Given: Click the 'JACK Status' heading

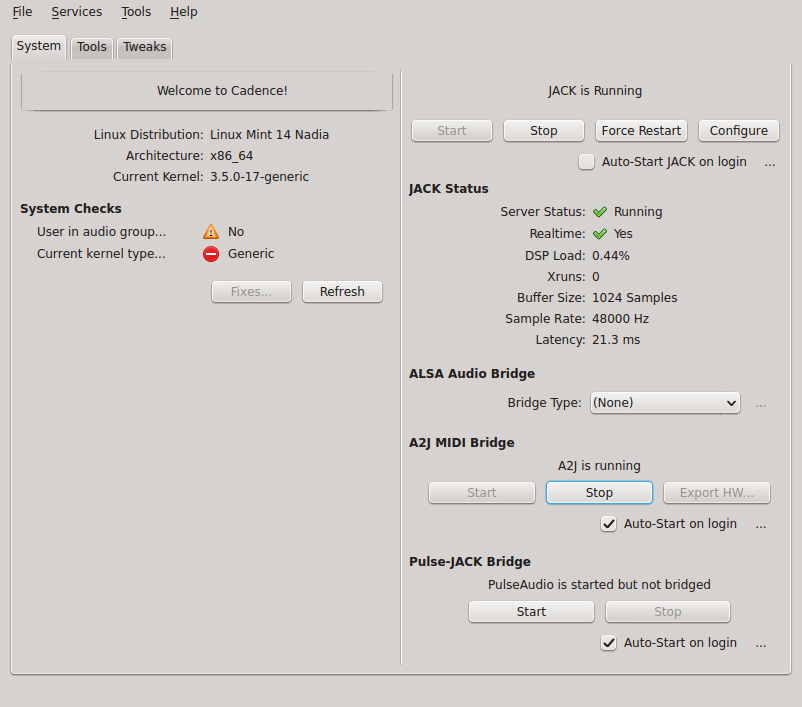Looking at the screenshot, I should [x=449, y=189].
